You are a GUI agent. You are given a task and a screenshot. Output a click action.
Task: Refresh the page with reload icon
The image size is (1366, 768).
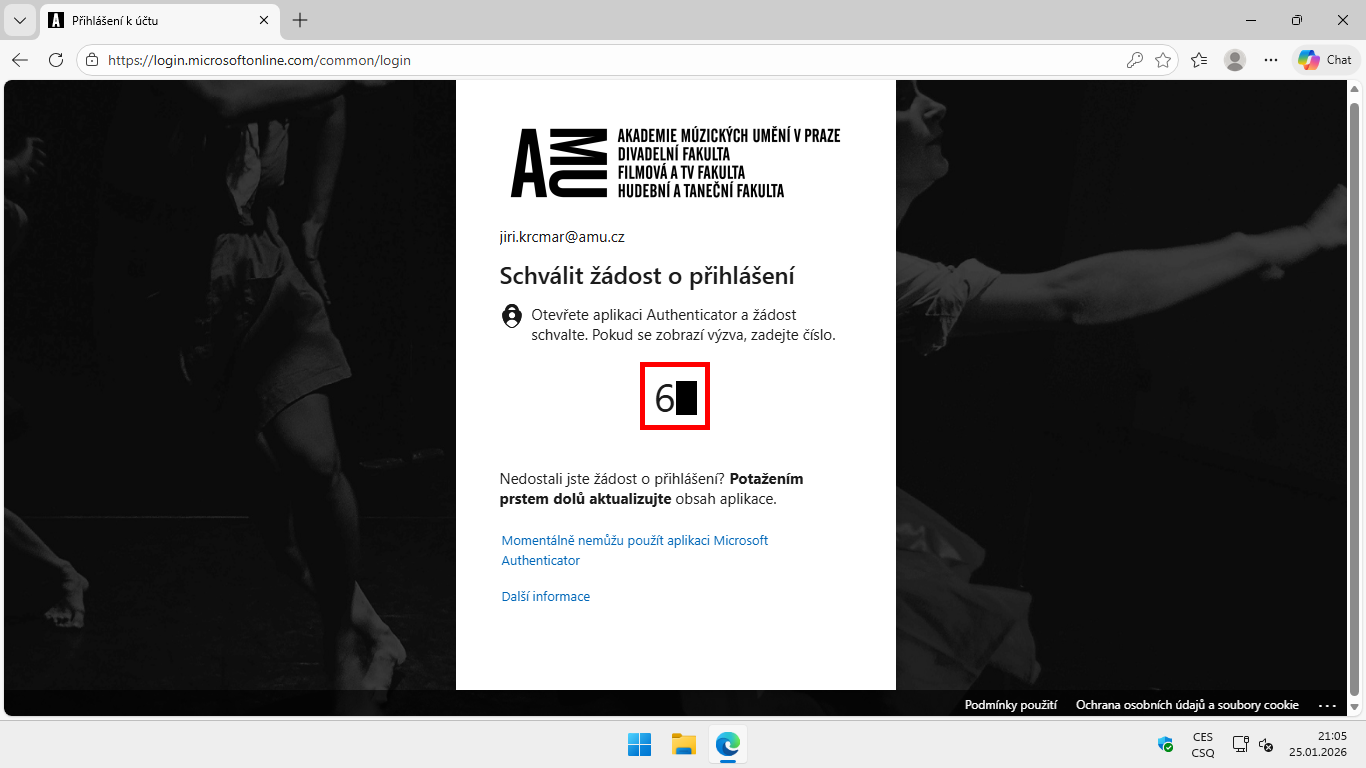pyautogui.click(x=56, y=60)
